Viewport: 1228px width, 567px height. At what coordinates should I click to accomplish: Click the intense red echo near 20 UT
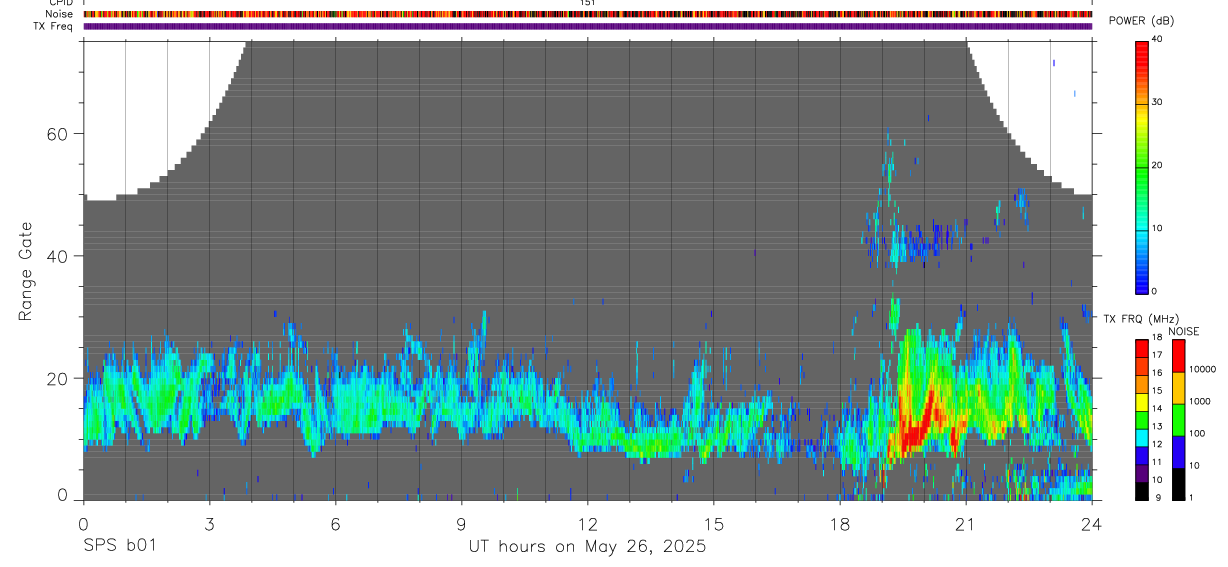(918, 425)
